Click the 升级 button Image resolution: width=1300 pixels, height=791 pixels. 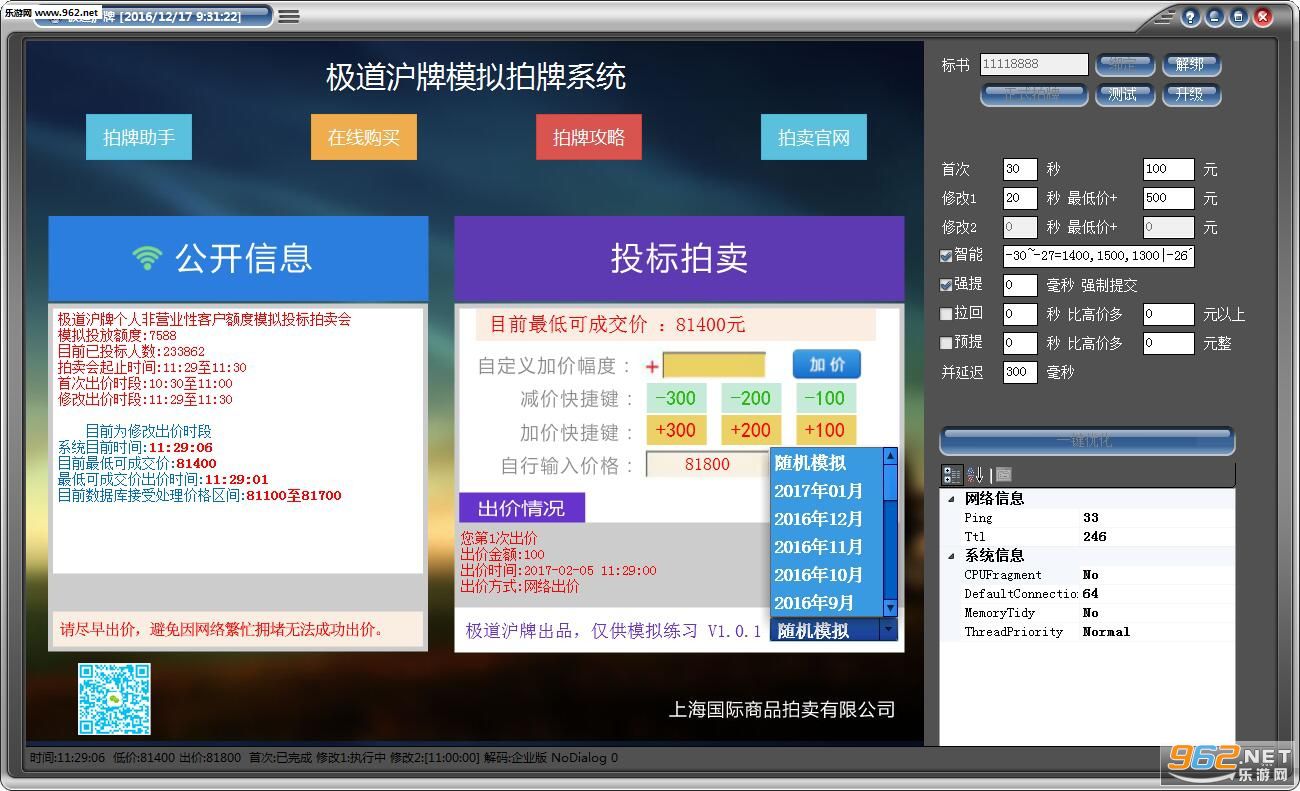(x=1190, y=94)
